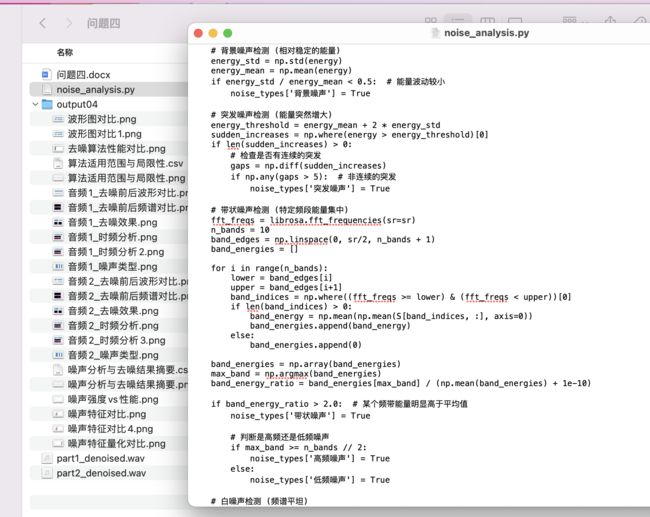Click the 噪声特征对比.png file name

coord(107,414)
